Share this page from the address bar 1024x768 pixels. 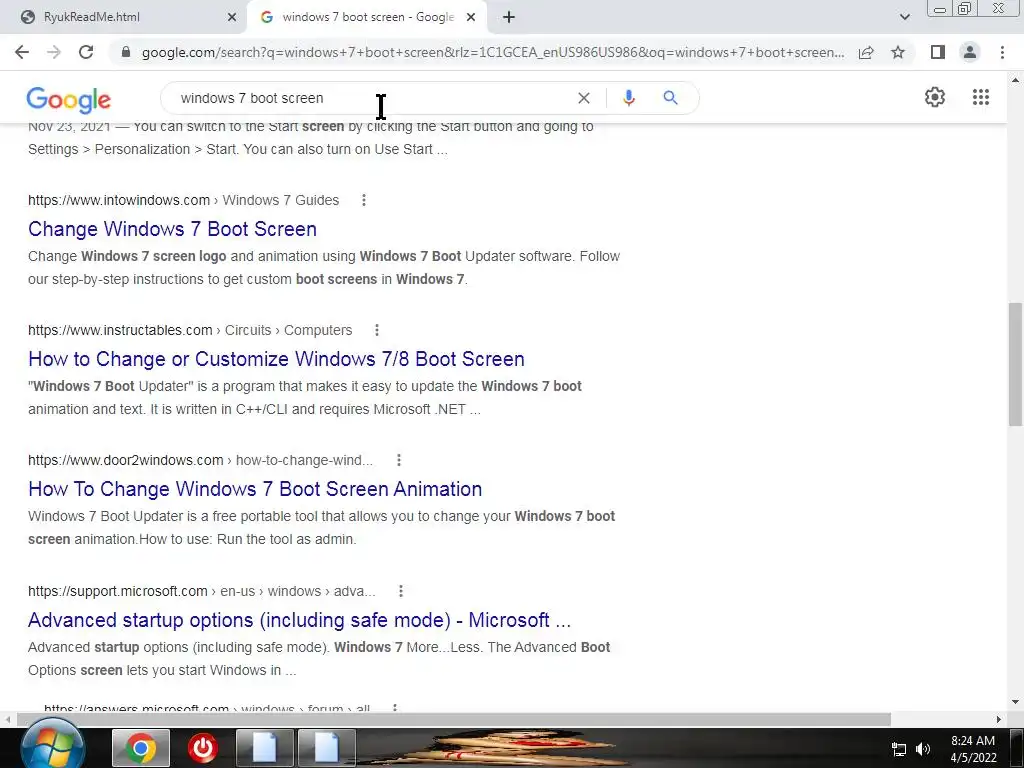point(866,52)
